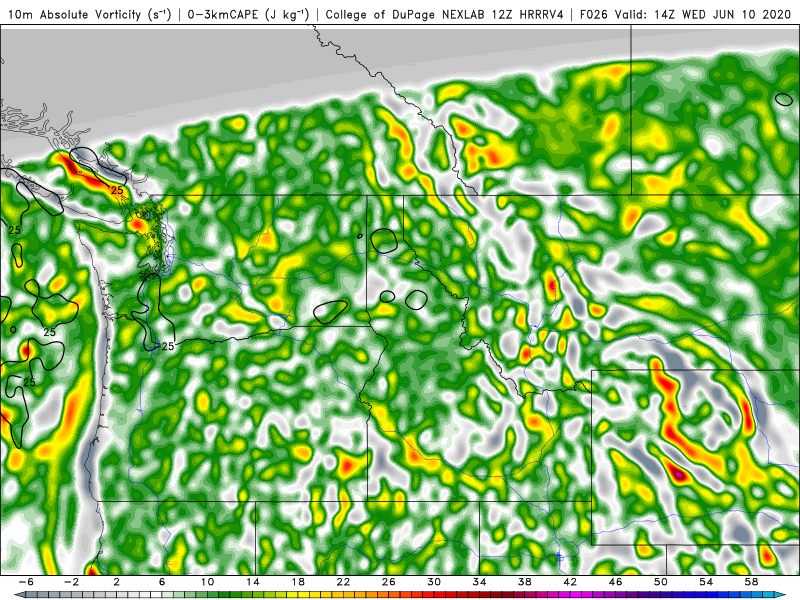This screenshot has height=600, width=800.
Task: Click the '10m Absolute Vorticity' title text
Action: [74, 14]
